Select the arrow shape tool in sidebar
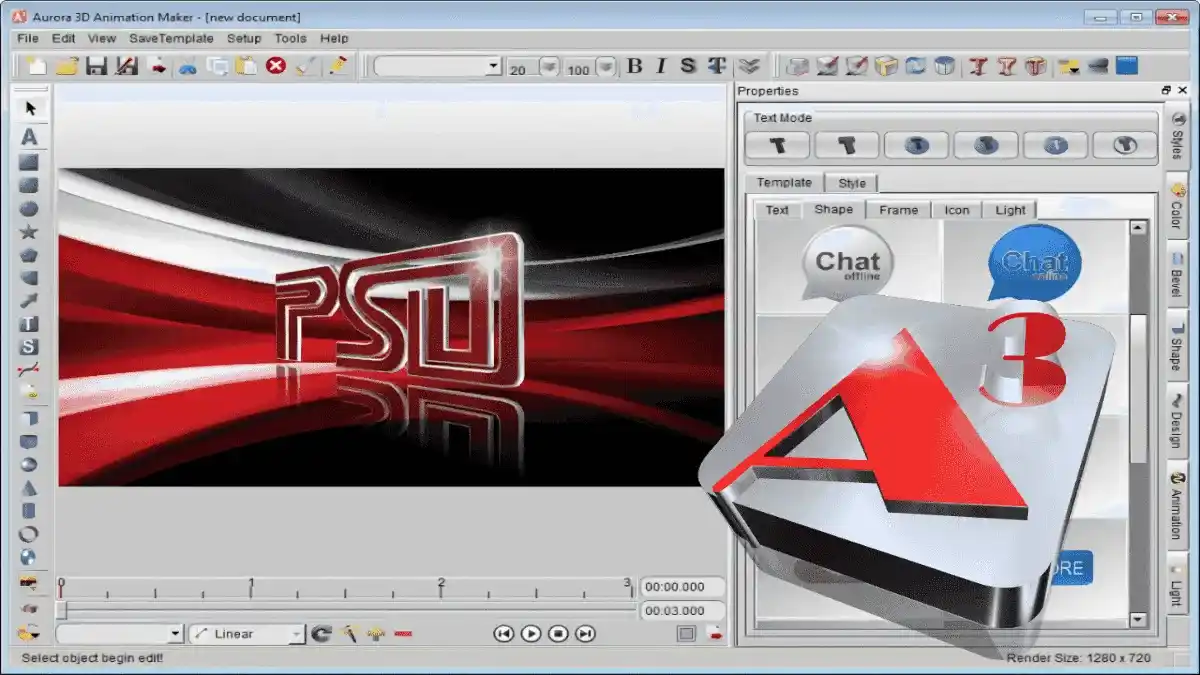The height and width of the screenshot is (675, 1200). click(29, 301)
